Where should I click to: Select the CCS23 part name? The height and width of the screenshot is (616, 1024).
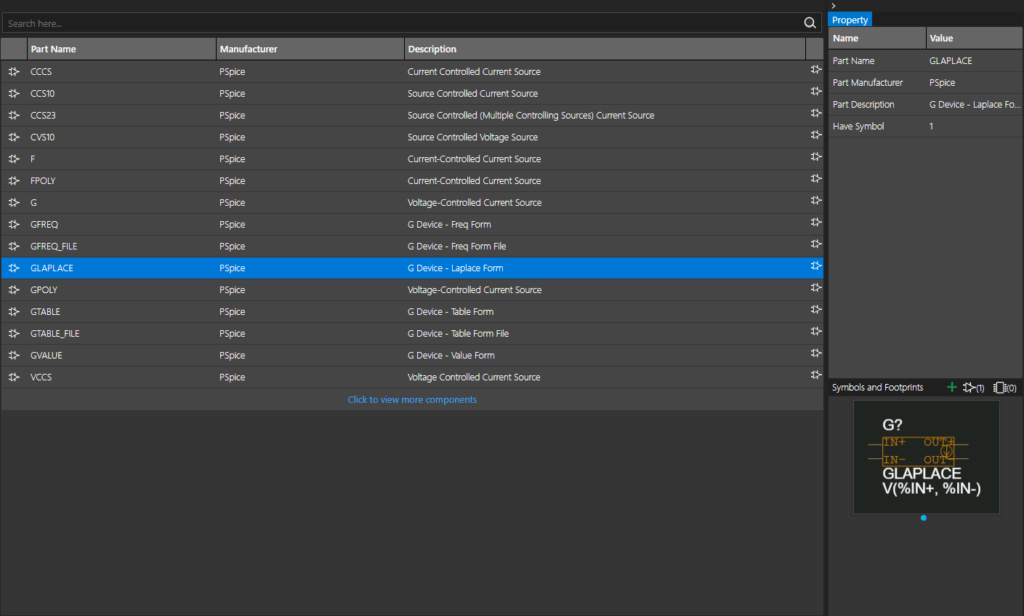pos(42,115)
